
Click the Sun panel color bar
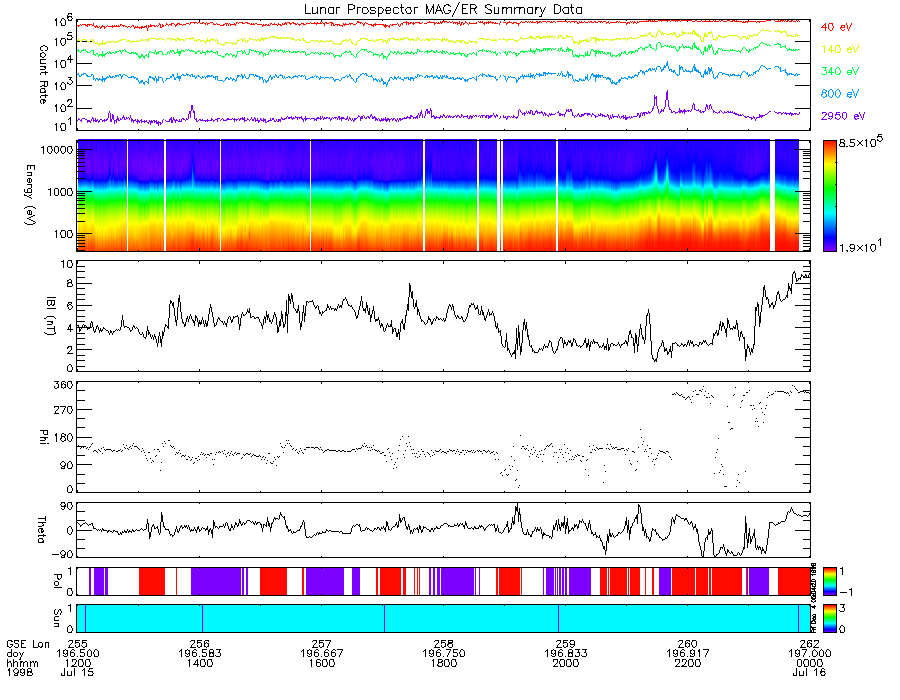tap(829, 618)
